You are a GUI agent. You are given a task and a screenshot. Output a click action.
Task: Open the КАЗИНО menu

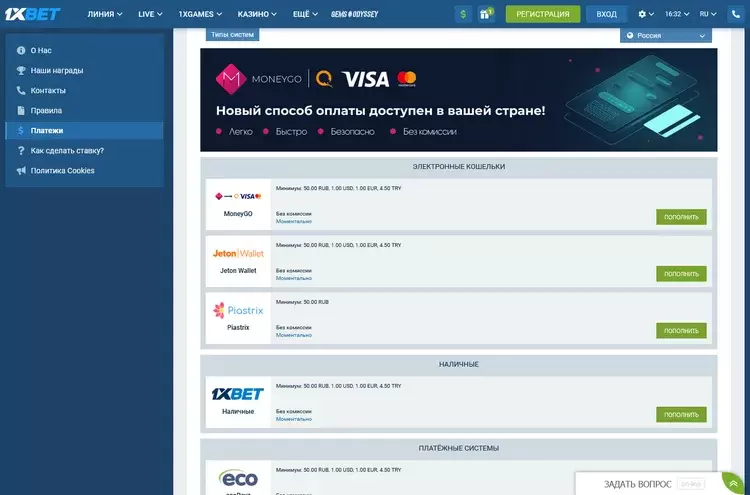[257, 14]
